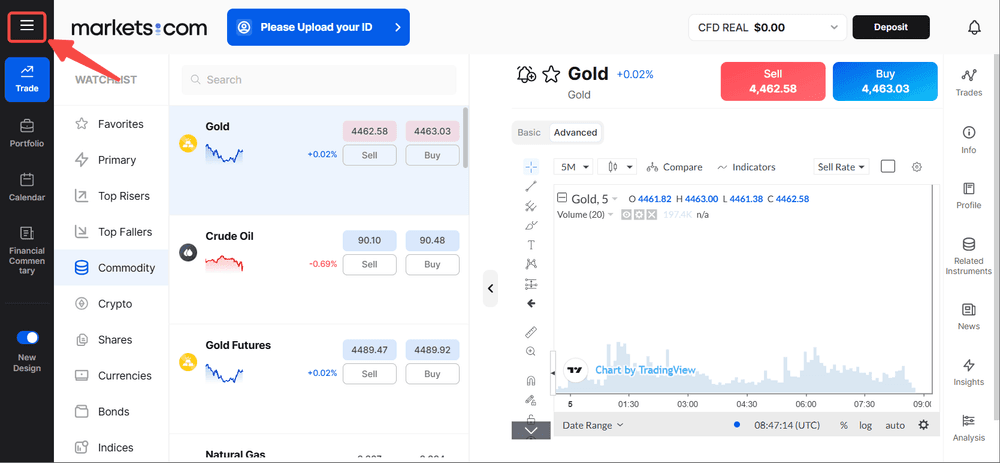Screen dimensions: 1000x463
Task: Click Please Upload your ID banner
Action: pos(318,27)
